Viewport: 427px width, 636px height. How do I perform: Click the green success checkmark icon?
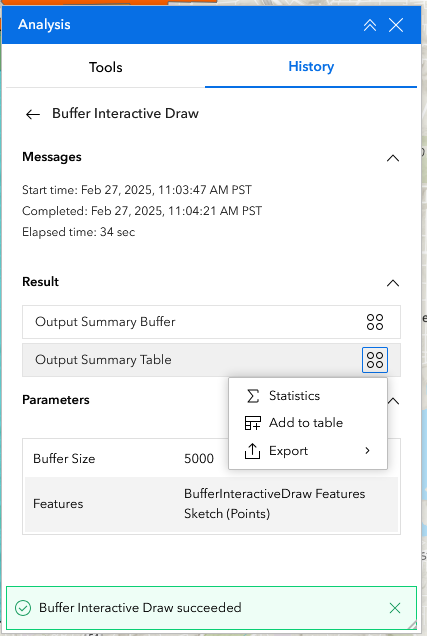(23, 608)
